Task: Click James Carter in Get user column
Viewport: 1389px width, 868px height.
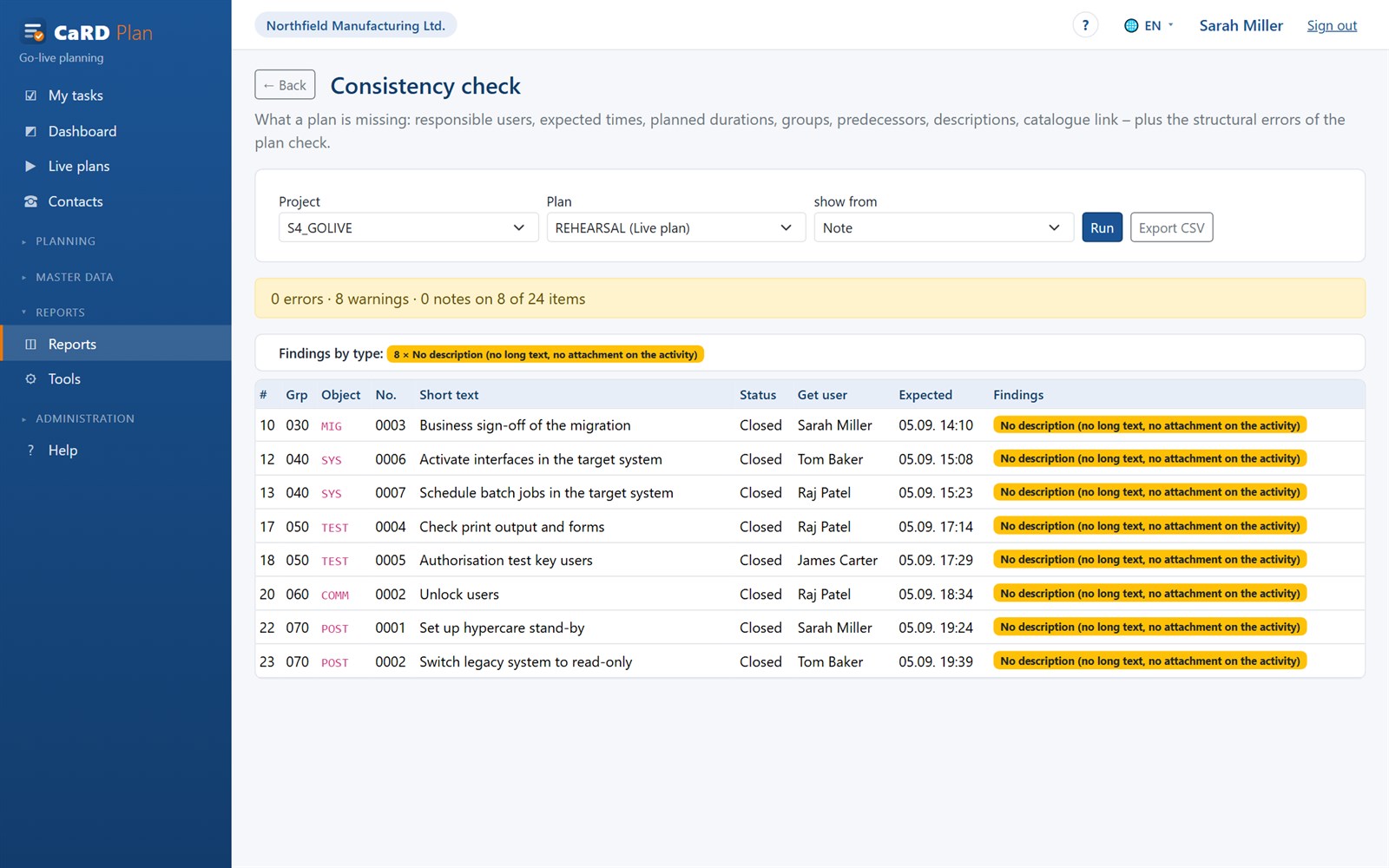Action: pos(838,561)
